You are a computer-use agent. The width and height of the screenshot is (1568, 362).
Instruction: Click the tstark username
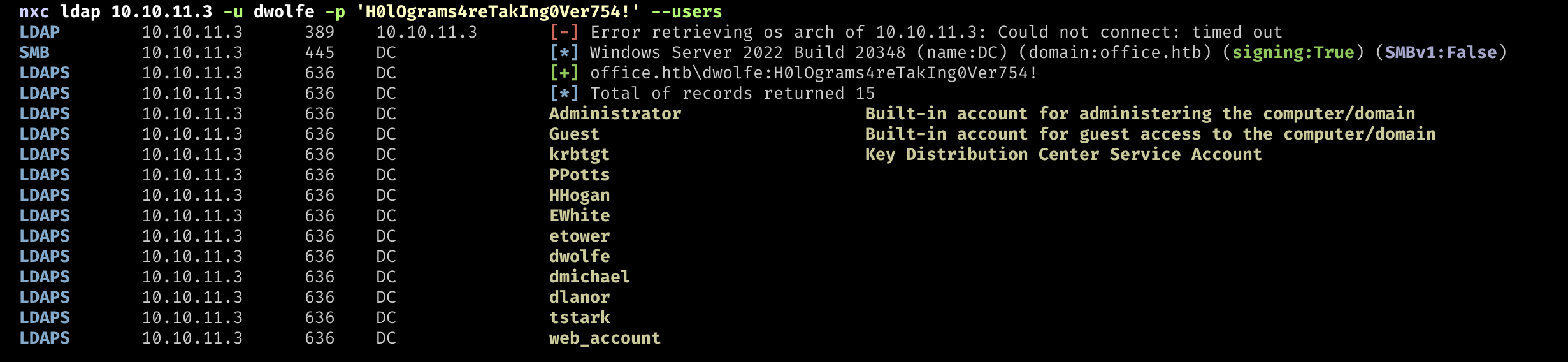click(580, 317)
